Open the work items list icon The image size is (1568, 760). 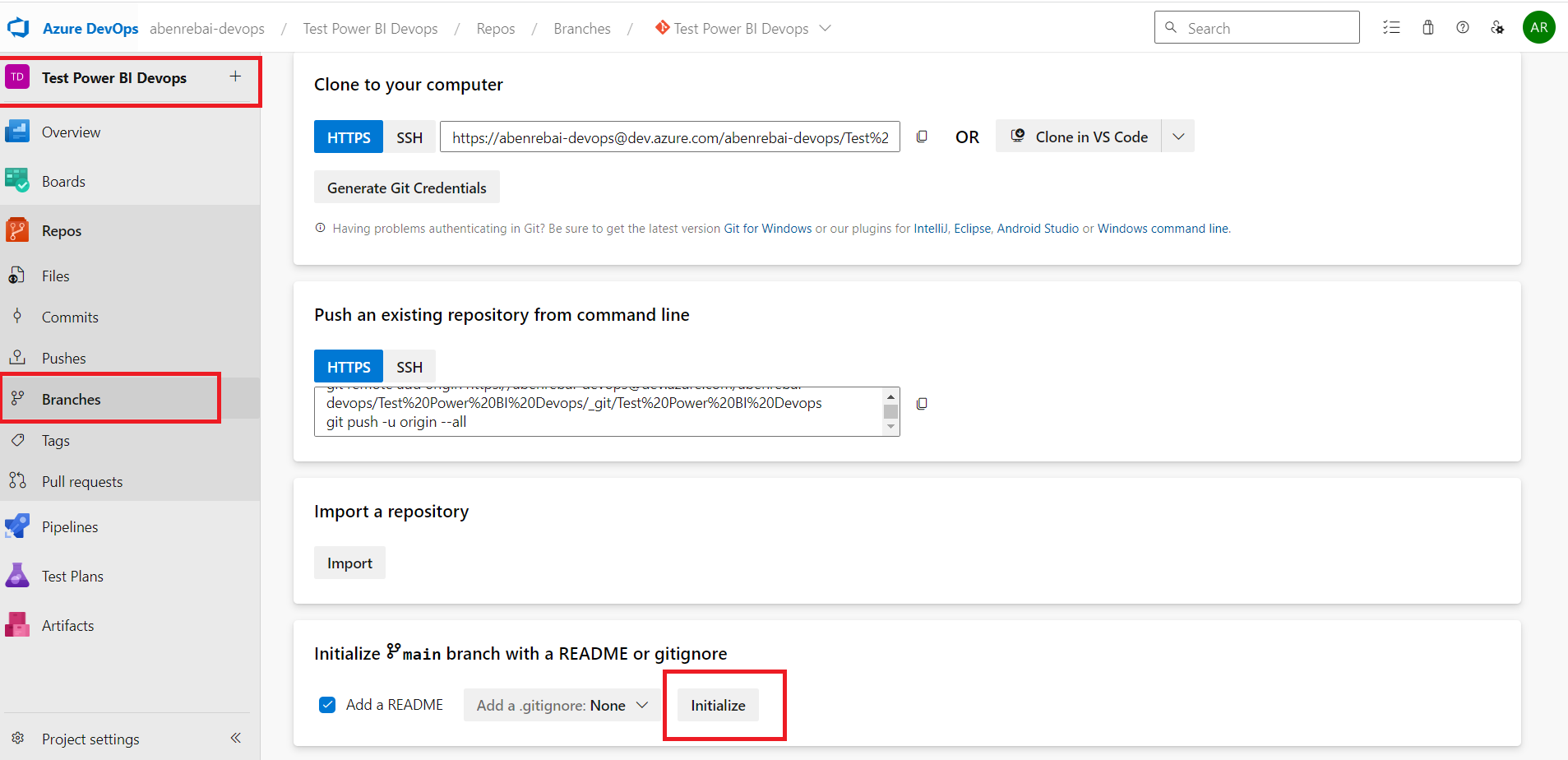[1391, 27]
